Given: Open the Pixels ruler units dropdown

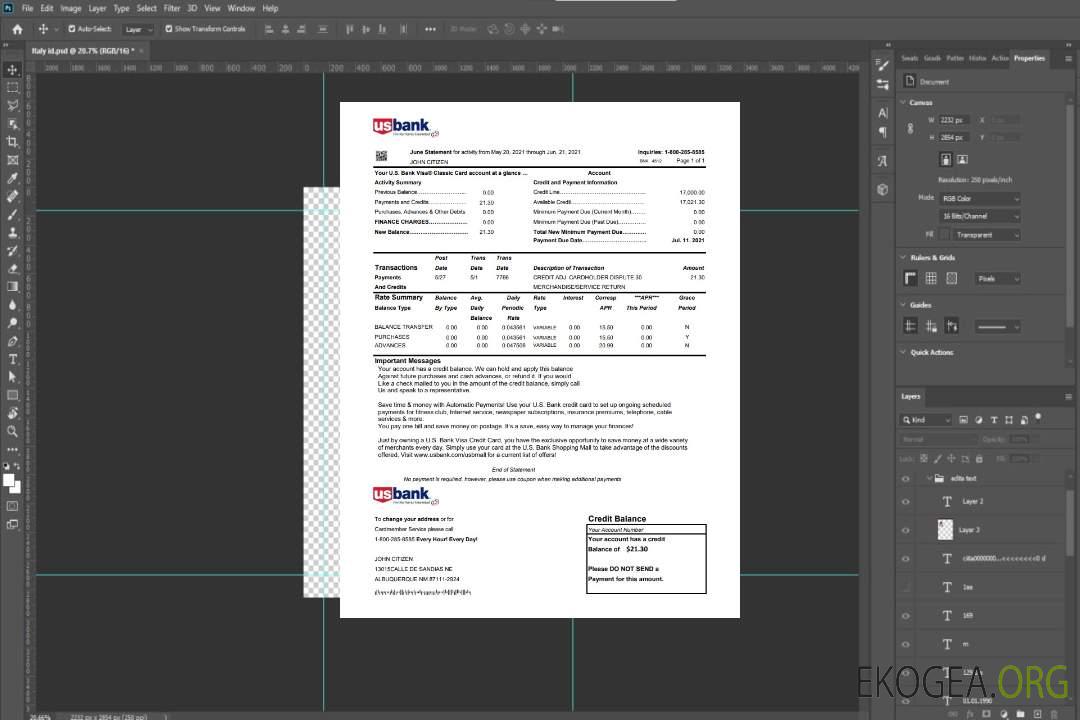Looking at the screenshot, I should (998, 278).
